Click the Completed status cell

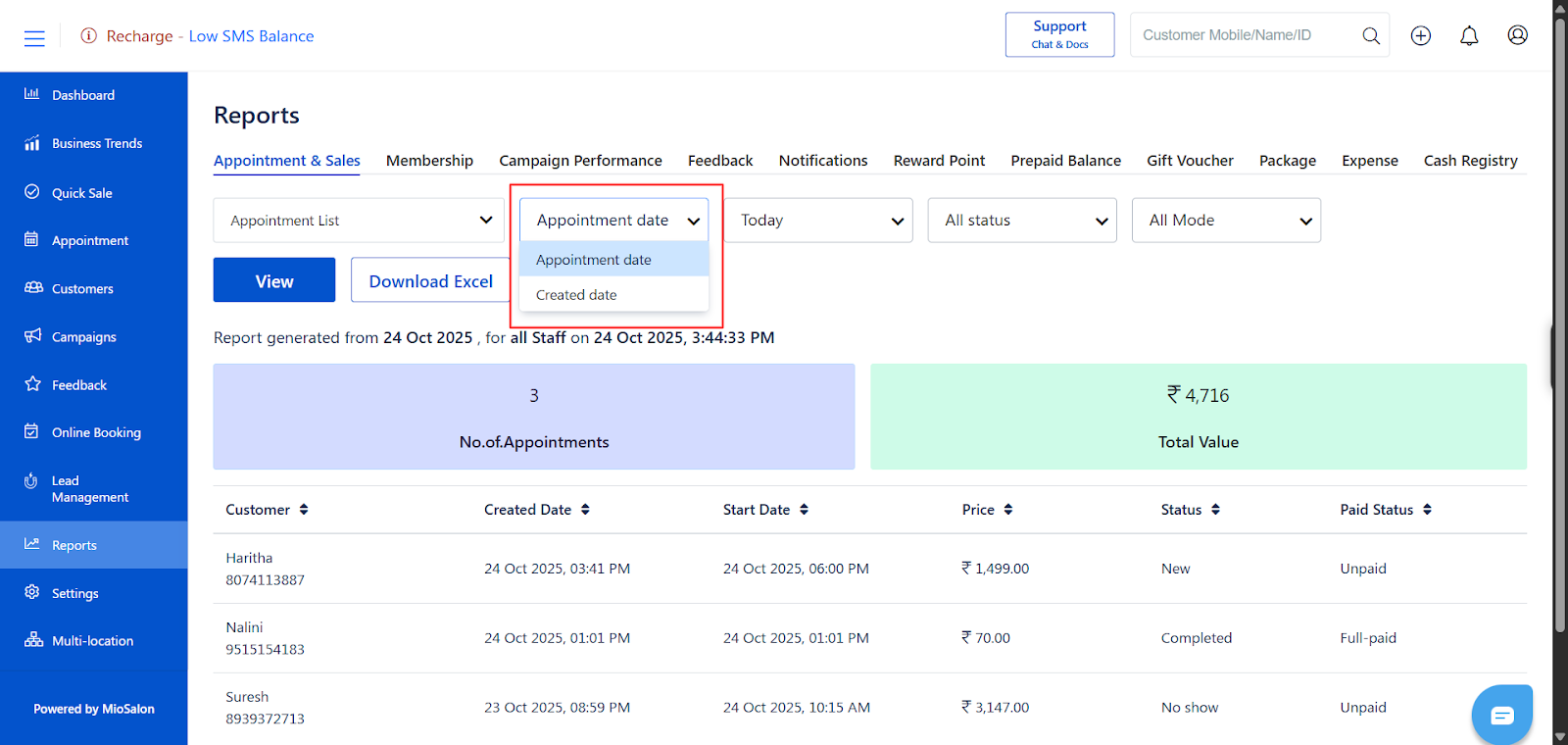(1197, 638)
